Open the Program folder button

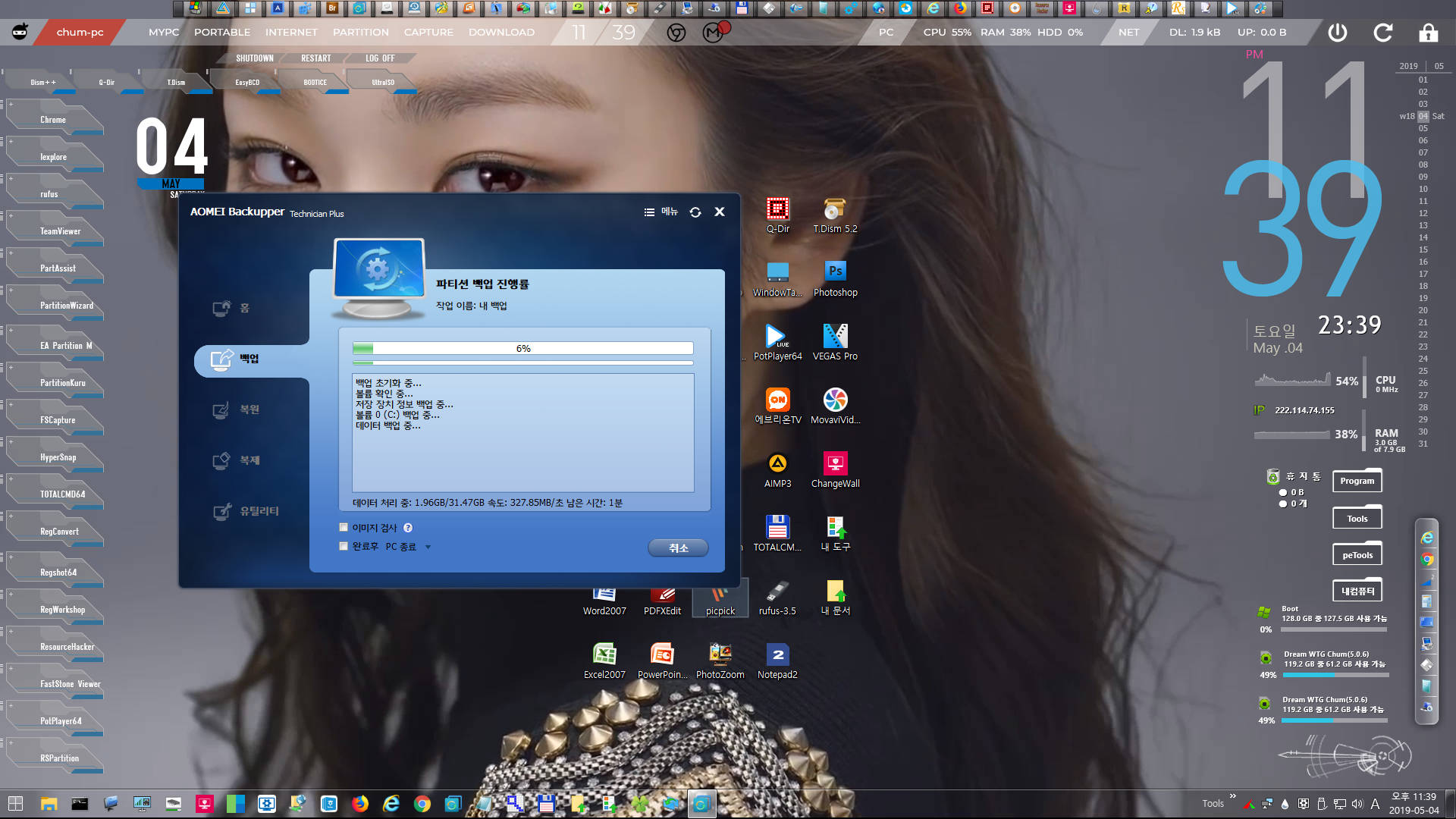pos(1357,481)
